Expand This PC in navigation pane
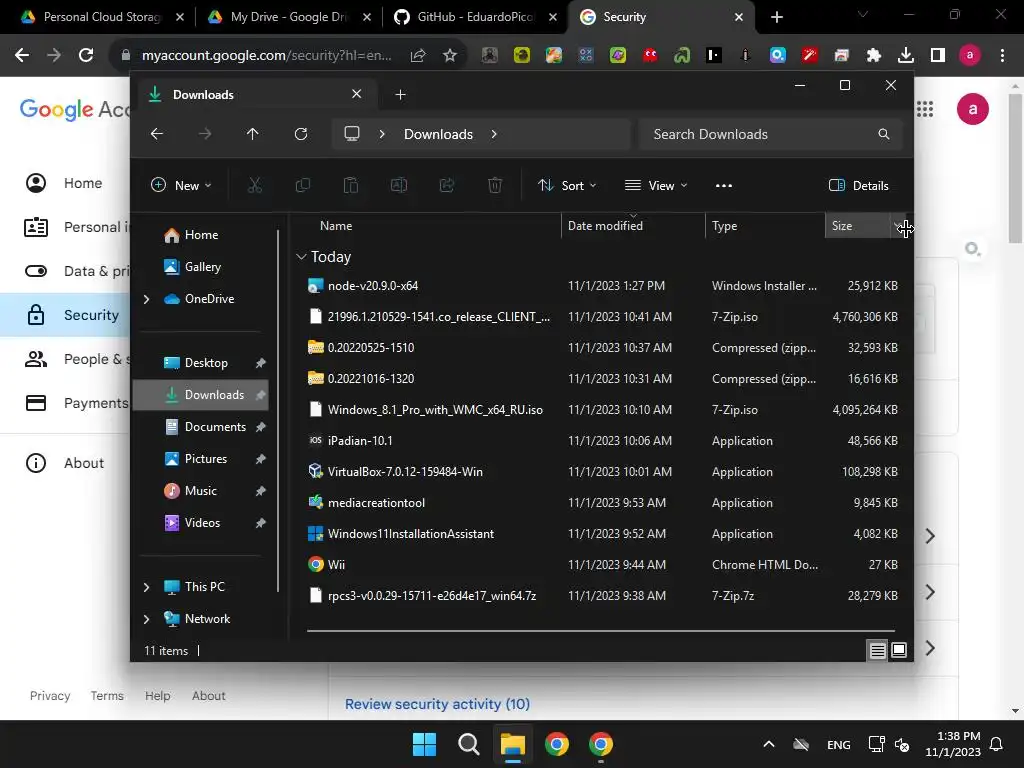Image resolution: width=1024 pixels, height=768 pixels. pyautogui.click(x=146, y=587)
